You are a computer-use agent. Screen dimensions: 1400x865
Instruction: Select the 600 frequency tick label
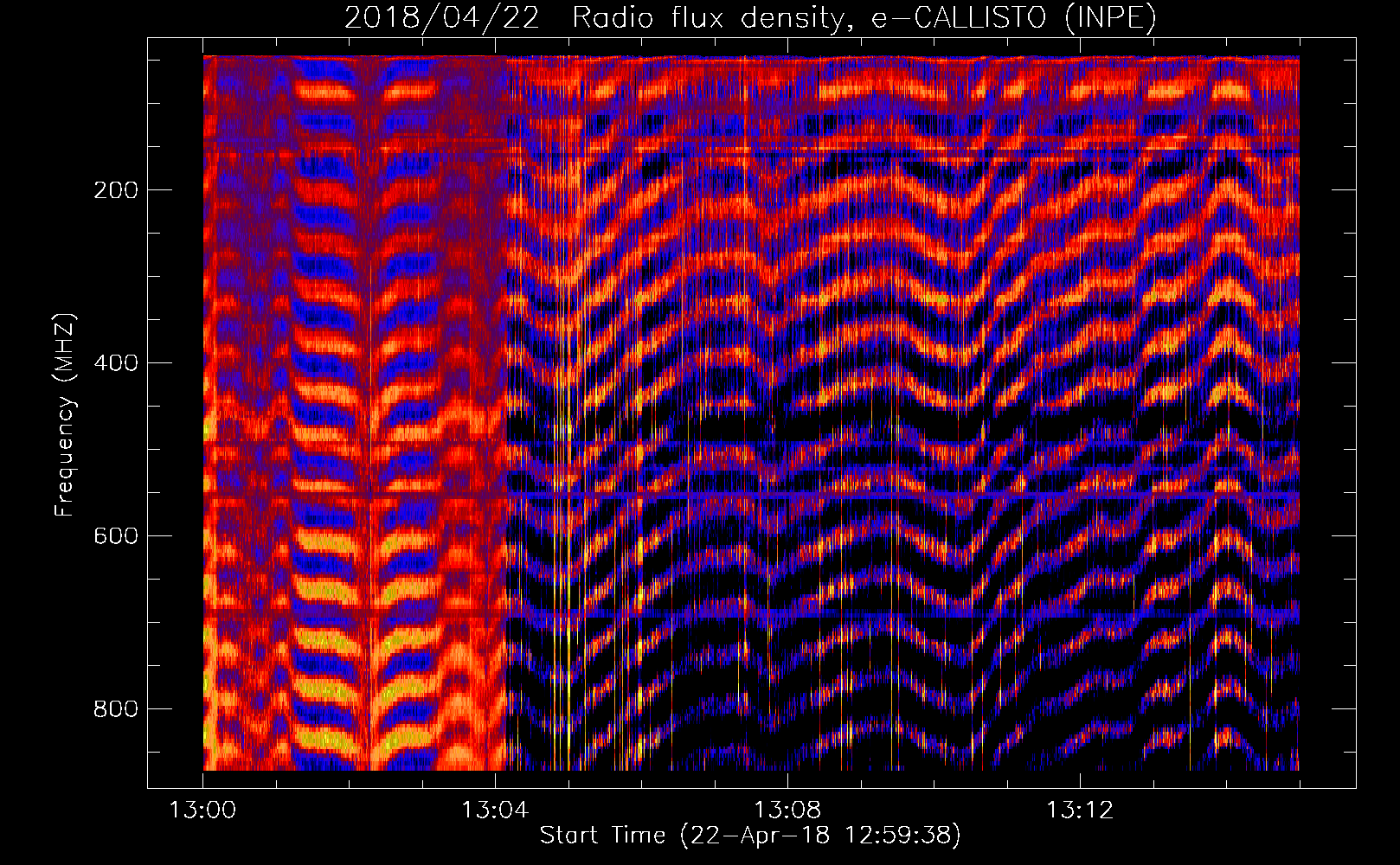pyautogui.click(x=116, y=535)
